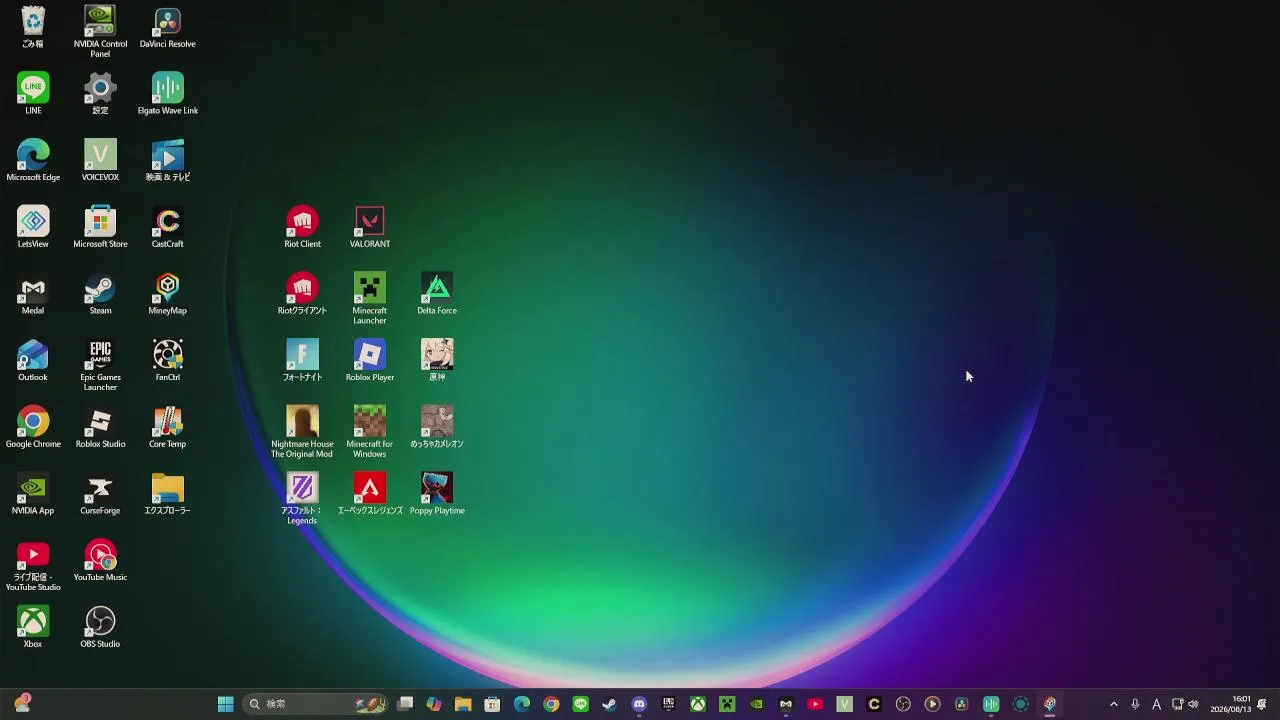Viewport: 1280px width, 720px height.
Task: Select the エーペックスレジェンズ desktop icon
Action: tap(370, 494)
